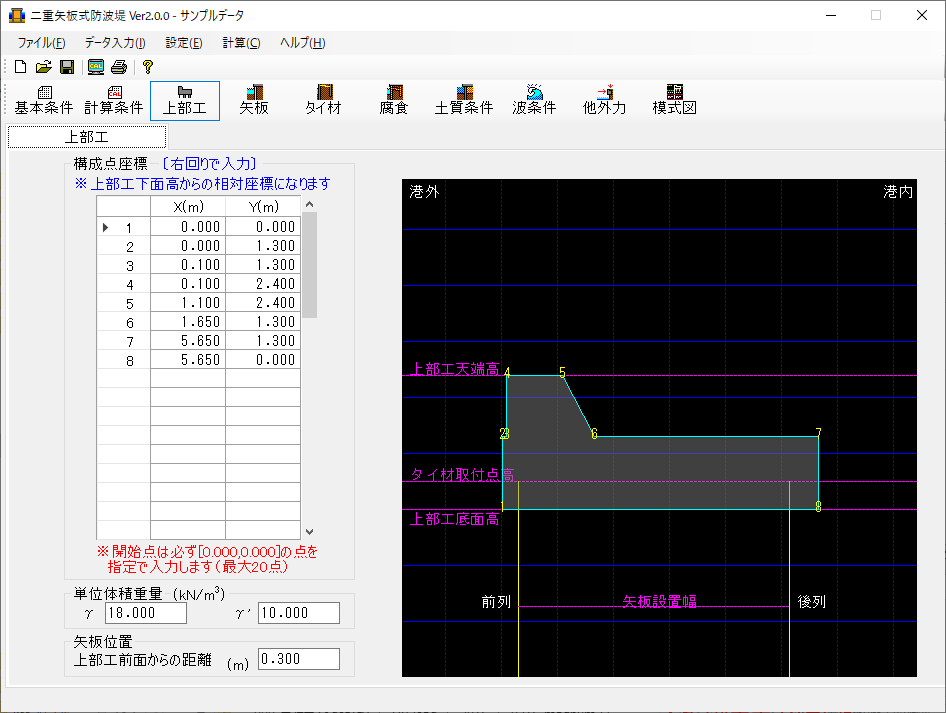Select row 1 header in coordinate table

point(124,227)
